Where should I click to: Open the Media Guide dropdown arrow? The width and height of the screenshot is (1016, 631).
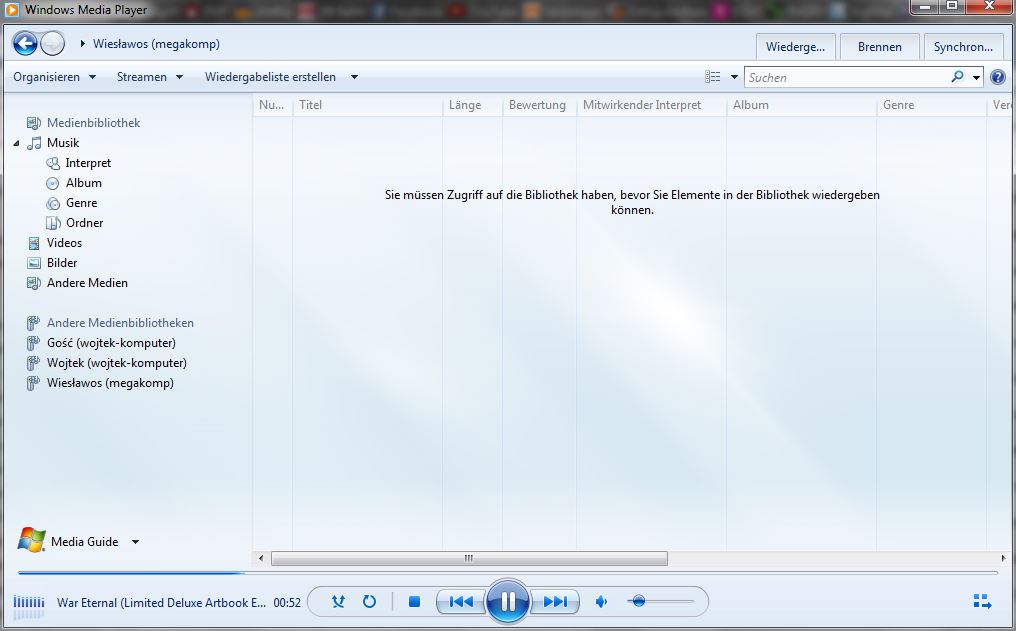(135, 542)
